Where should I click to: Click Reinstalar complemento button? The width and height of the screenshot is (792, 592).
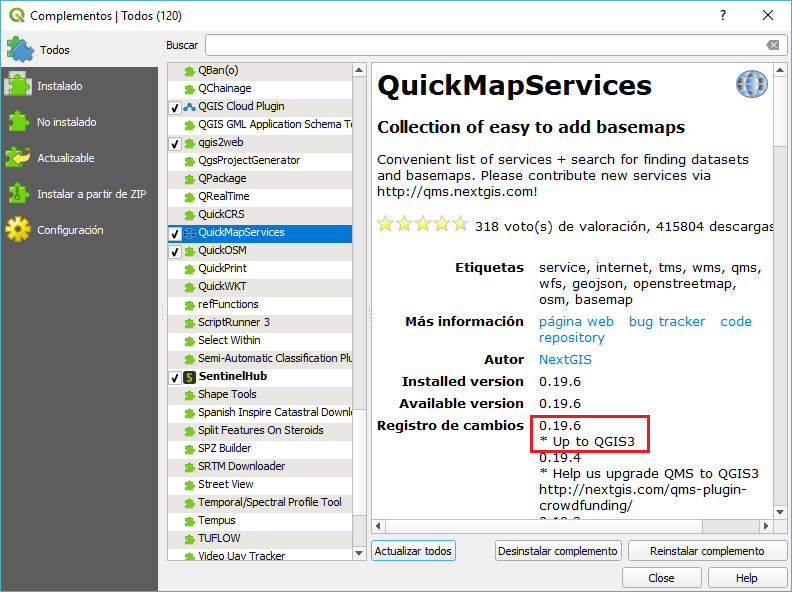point(707,551)
